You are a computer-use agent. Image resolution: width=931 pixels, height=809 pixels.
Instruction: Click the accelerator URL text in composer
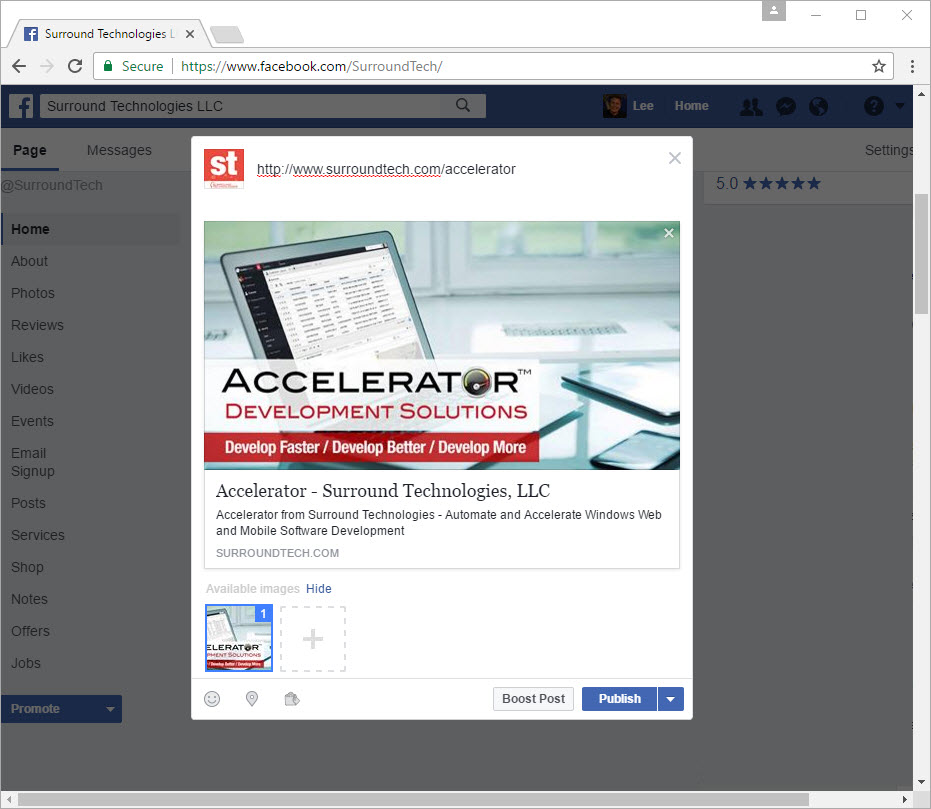point(386,169)
